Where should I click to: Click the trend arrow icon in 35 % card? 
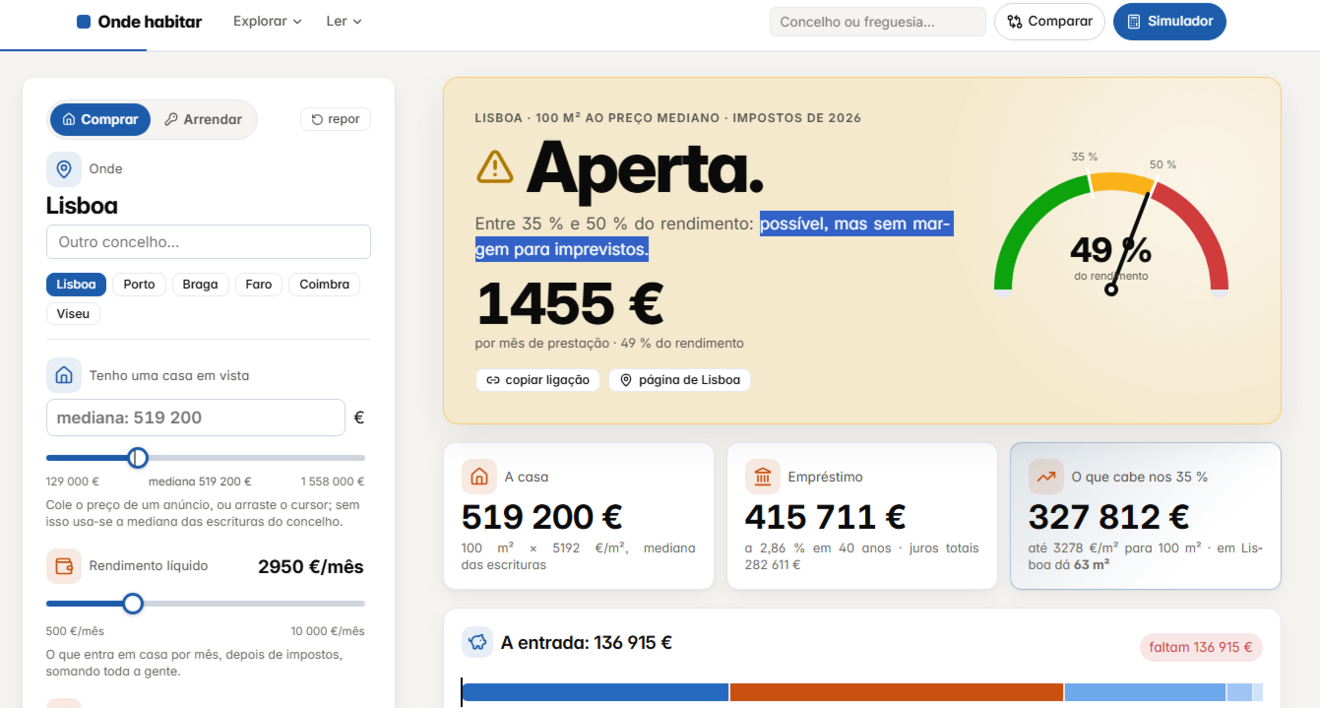pyautogui.click(x=1046, y=477)
